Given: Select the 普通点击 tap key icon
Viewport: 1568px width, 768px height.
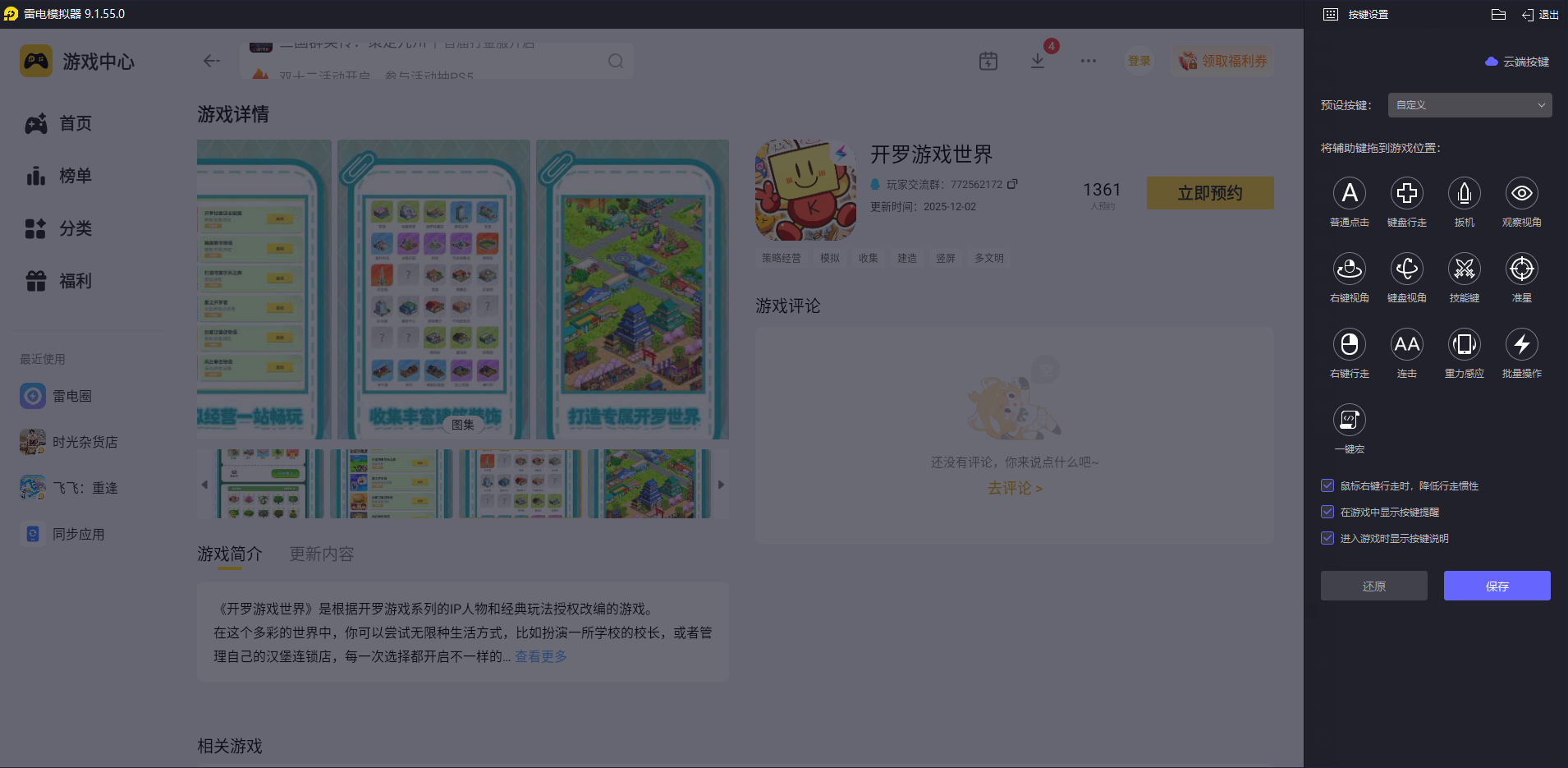Looking at the screenshot, I should (1349, 193).
